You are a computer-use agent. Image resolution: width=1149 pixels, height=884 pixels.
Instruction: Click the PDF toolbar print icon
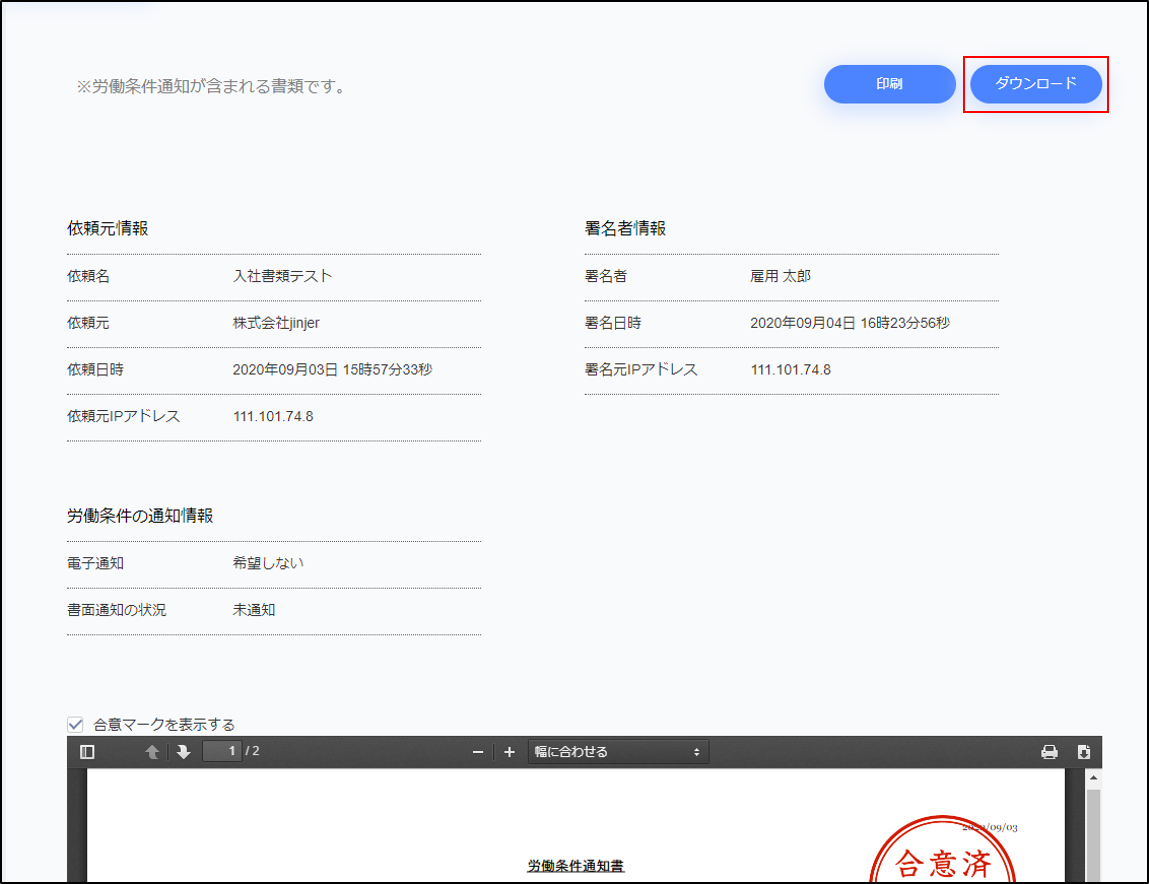click(x=1049, y=752)
